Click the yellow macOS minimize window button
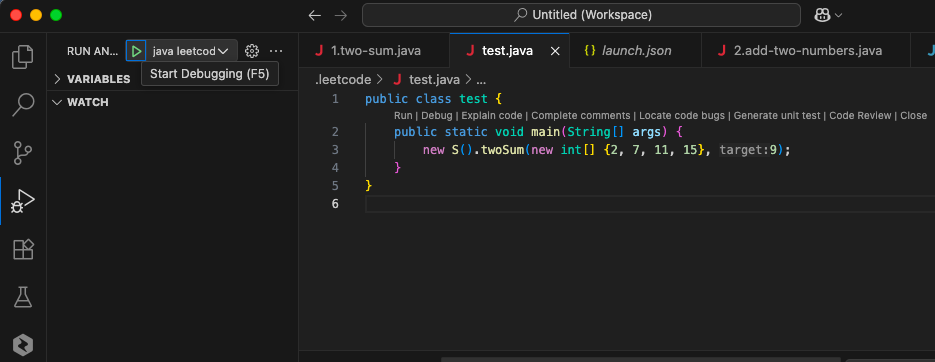The image size is (935, 362). (36, 16)
